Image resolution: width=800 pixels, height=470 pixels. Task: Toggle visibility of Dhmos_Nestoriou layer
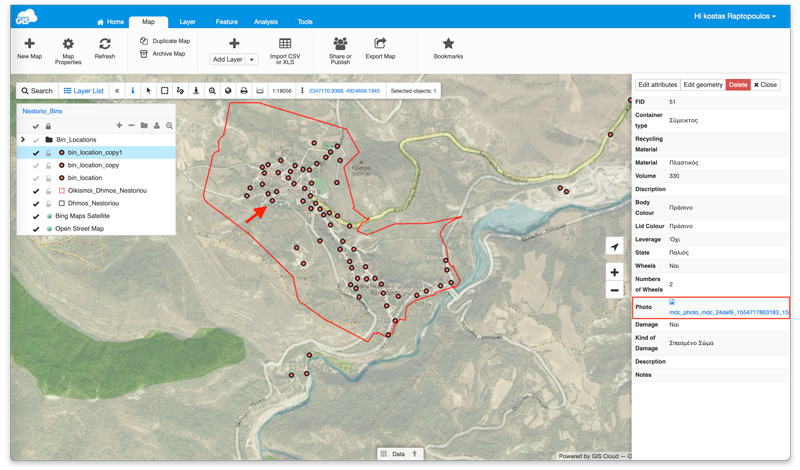click(36, 203)
